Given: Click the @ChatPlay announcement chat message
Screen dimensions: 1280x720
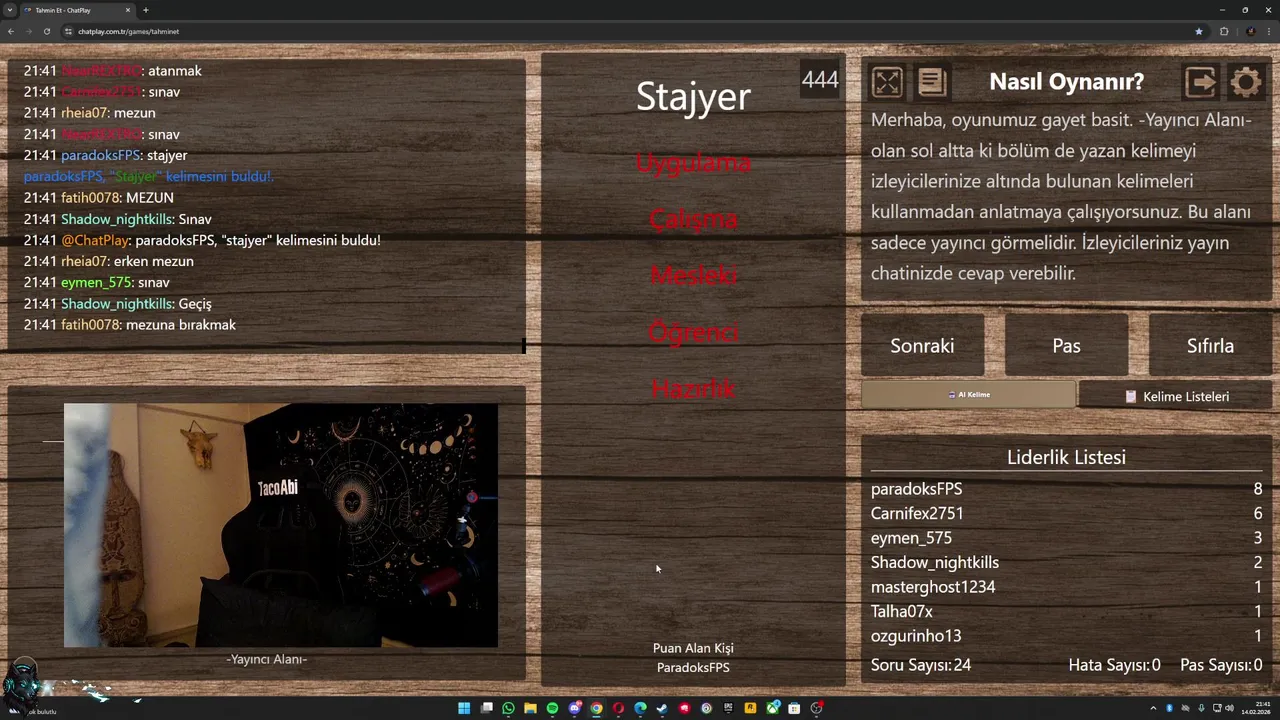Looking at the screenshot, I should 202,240.
